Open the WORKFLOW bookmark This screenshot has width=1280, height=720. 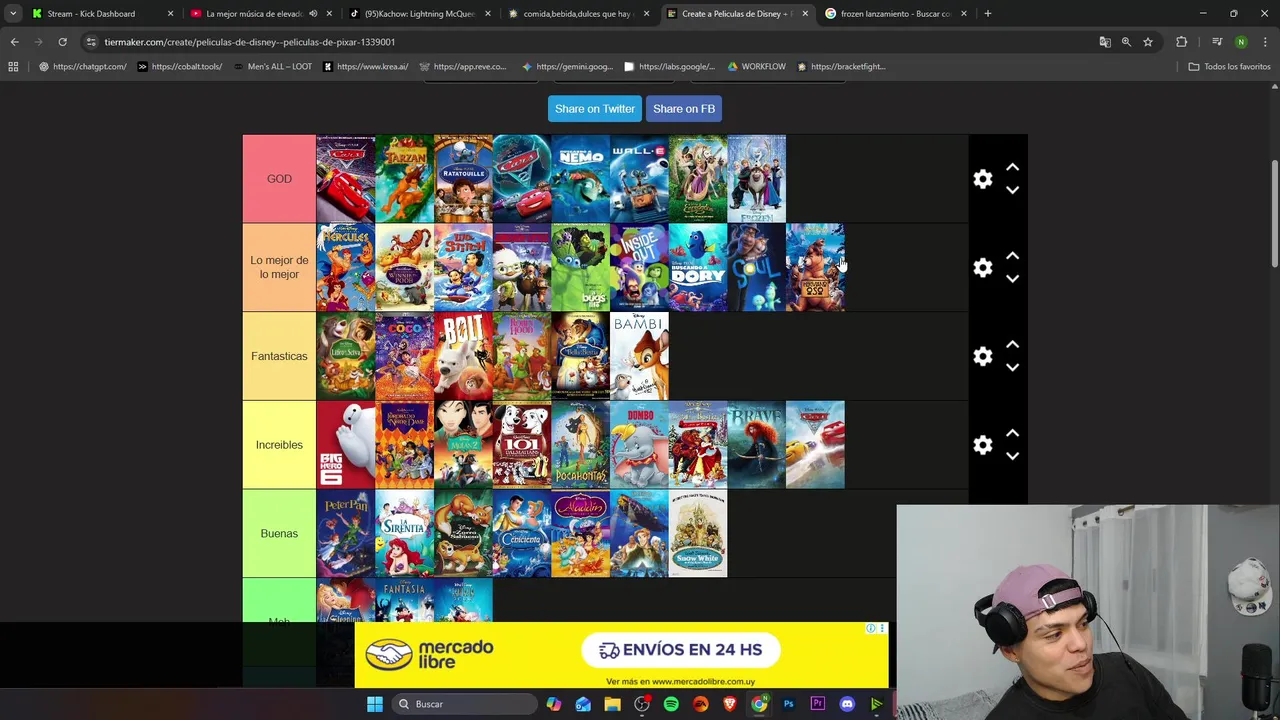[x=756, y=67]
